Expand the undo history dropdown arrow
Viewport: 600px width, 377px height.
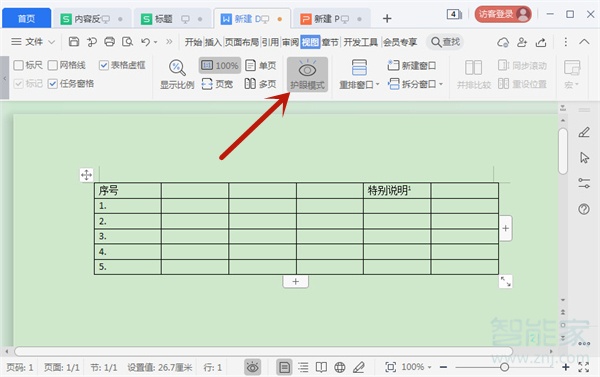tap(155, 42)
